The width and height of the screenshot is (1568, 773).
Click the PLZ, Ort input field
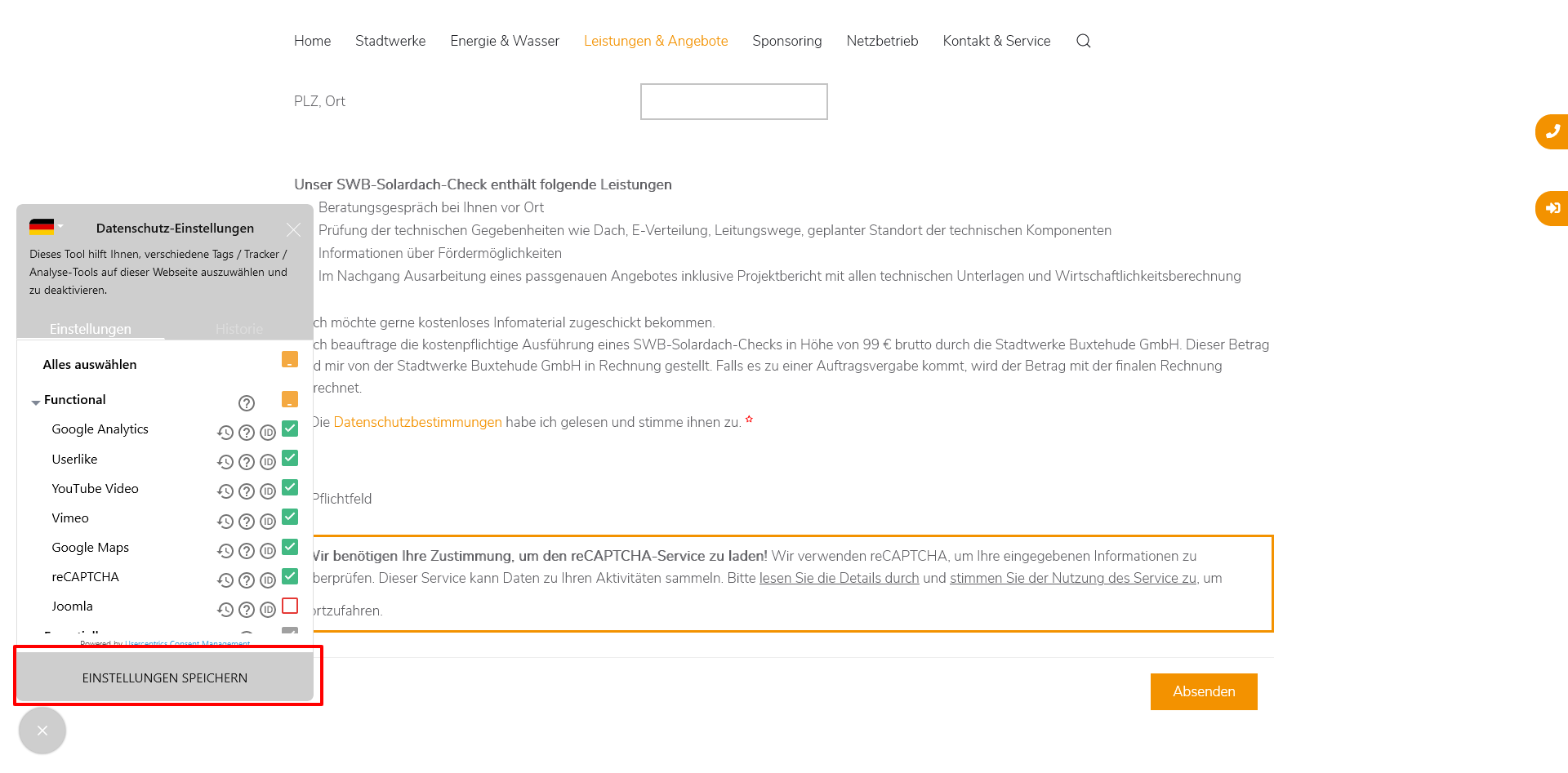734,101
